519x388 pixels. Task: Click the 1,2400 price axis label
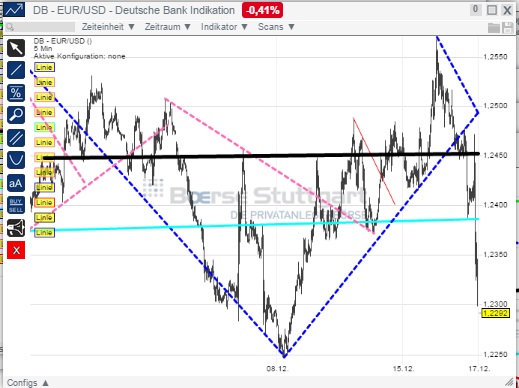click(x=495, y=205)
